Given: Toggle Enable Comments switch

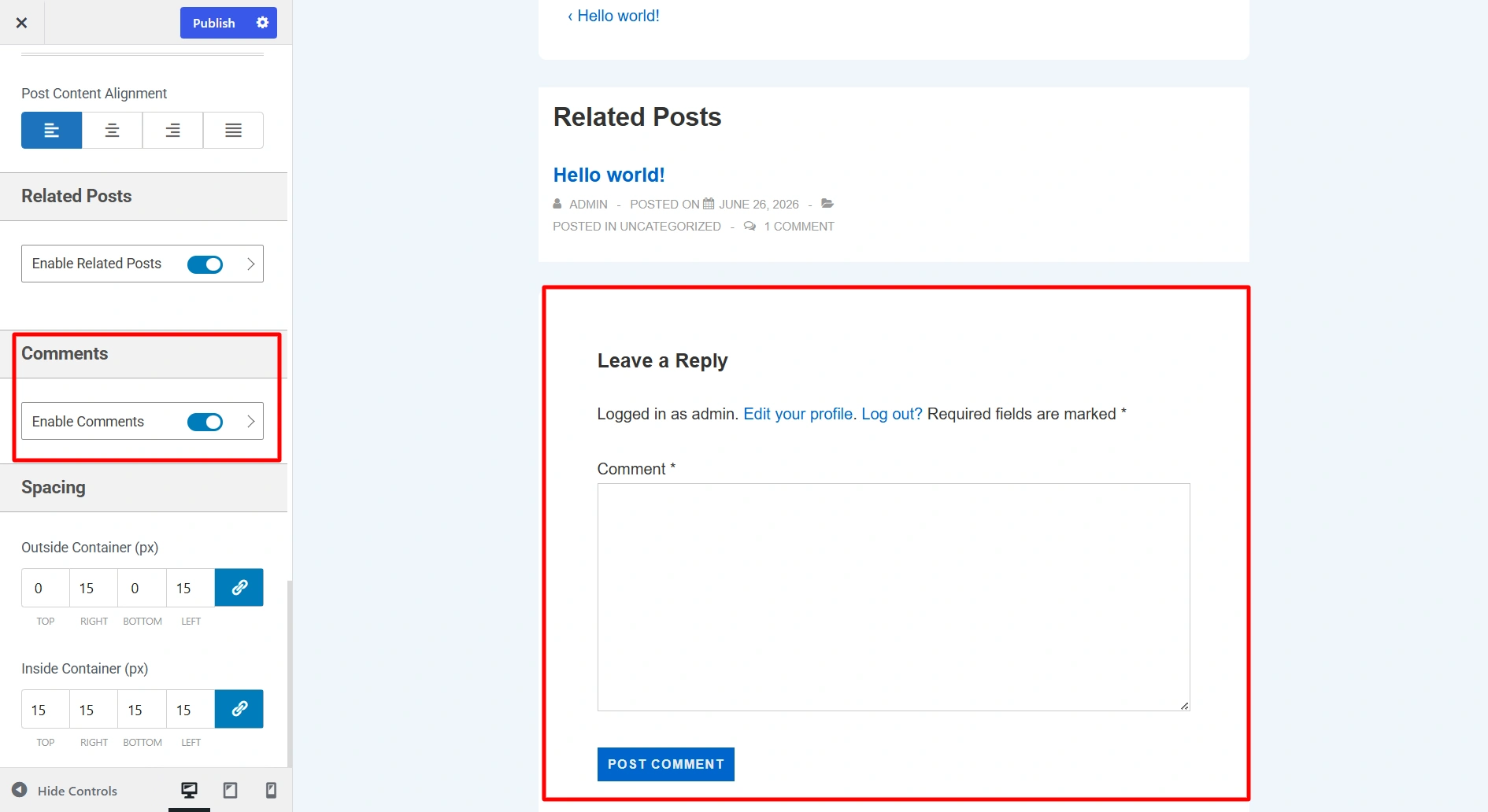Looking at the screenshot, I should click(x=205, y=422).
